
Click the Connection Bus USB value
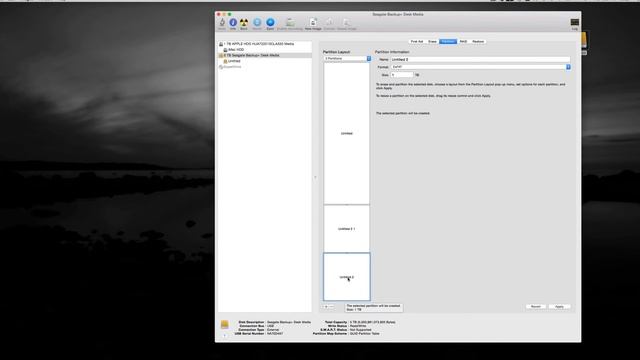(x=270, y=326)
